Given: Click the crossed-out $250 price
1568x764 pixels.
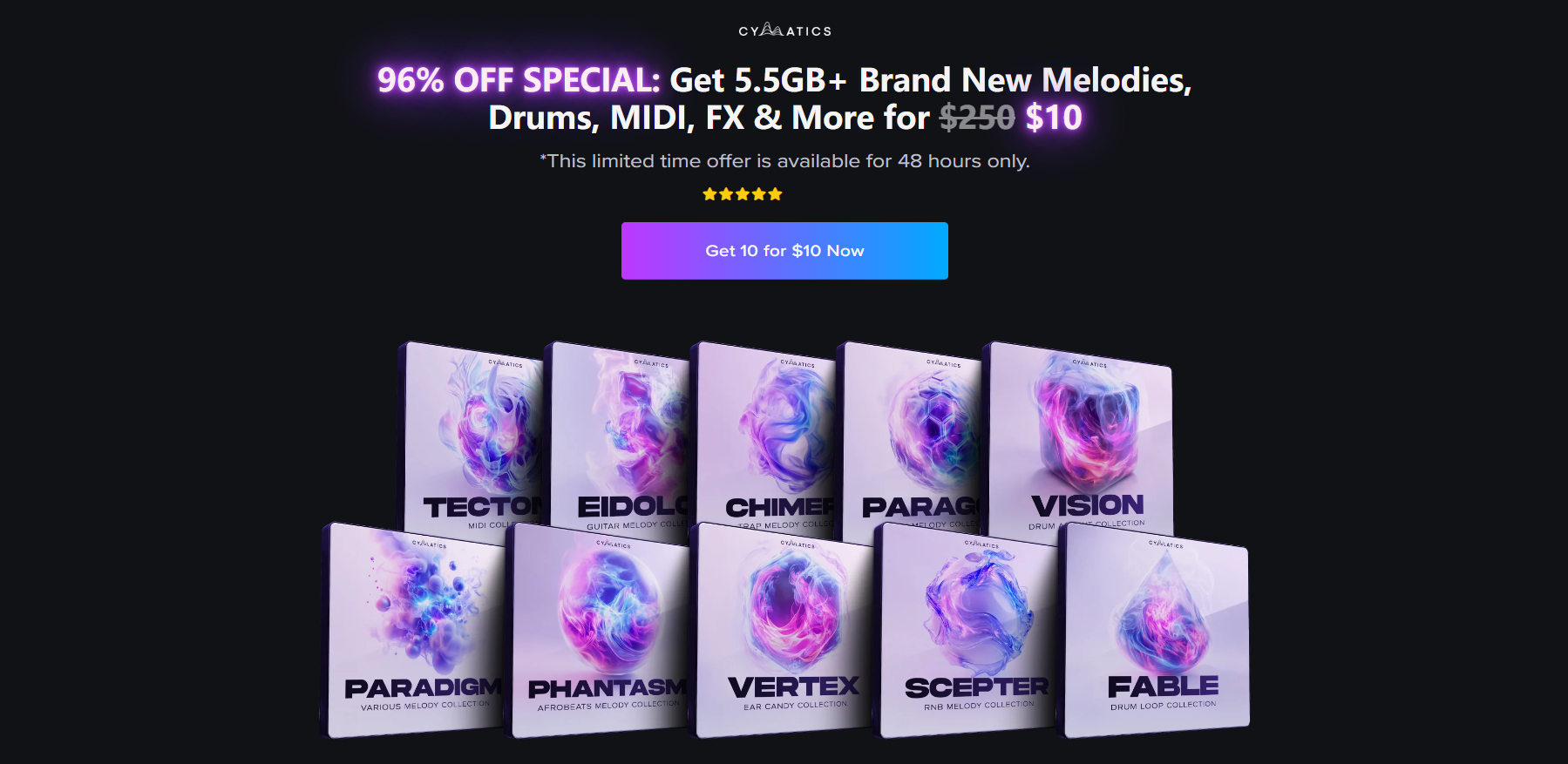Looking at the screenshot, I should (977, 118).
